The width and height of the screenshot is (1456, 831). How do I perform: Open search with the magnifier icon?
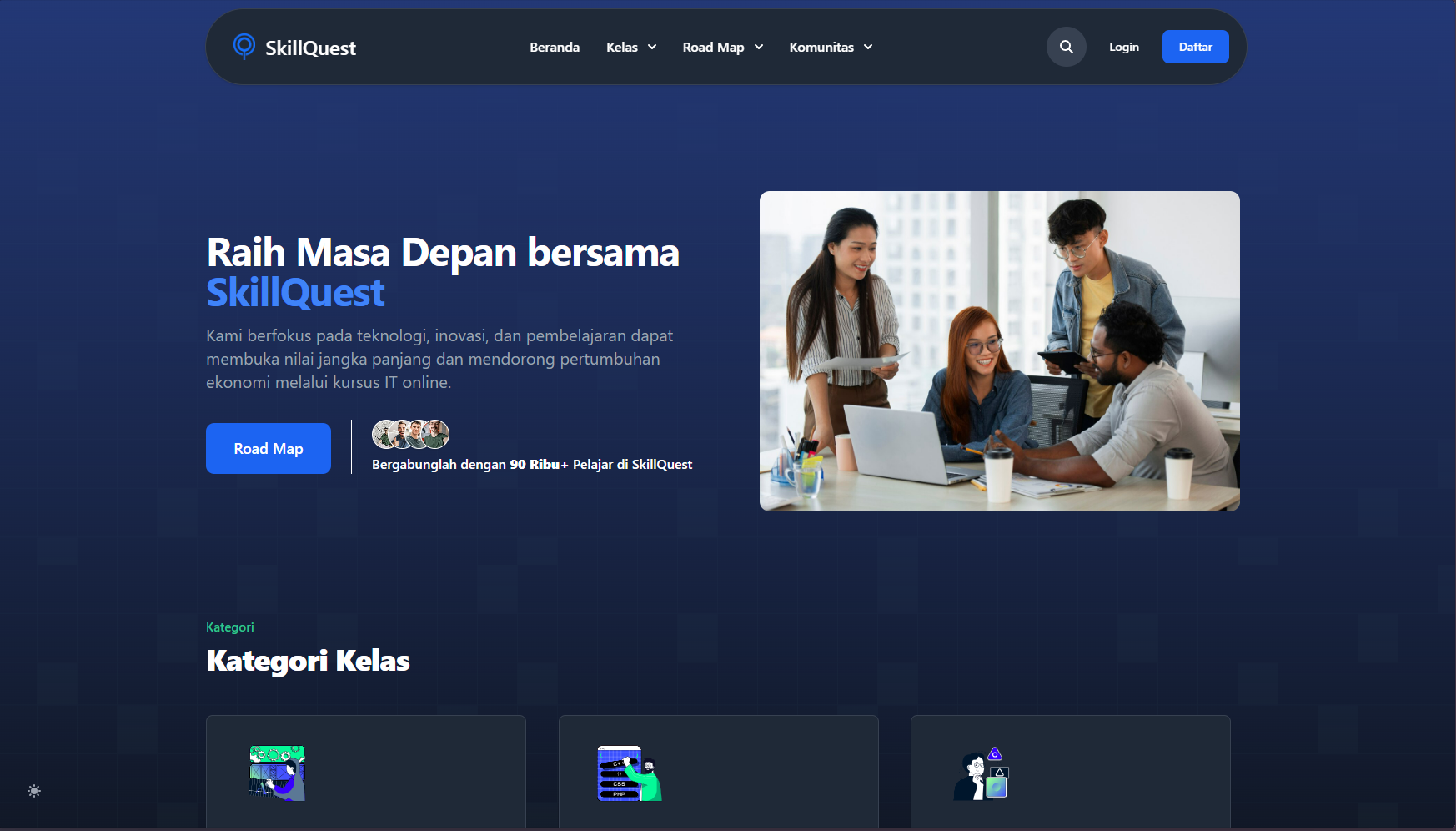(x=1066, y=47)
